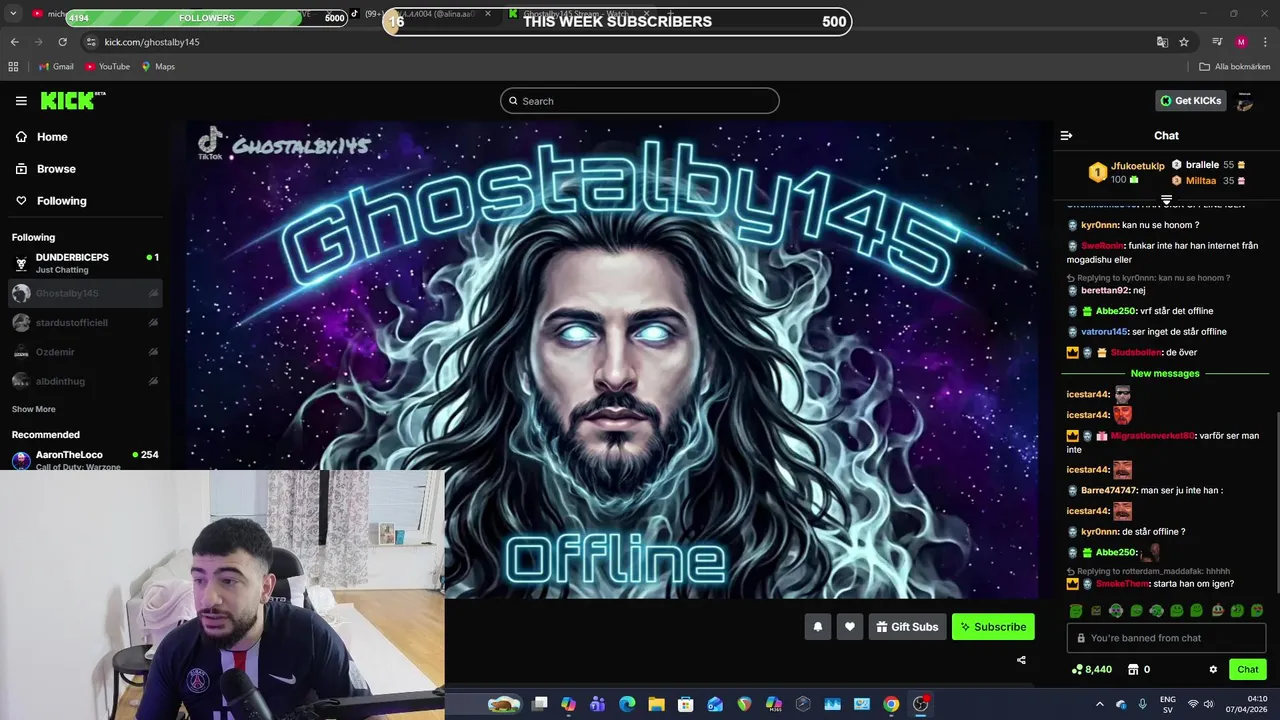Open the Gift Subs button
Screen dimensions: 1280x720
click(907, 627)
